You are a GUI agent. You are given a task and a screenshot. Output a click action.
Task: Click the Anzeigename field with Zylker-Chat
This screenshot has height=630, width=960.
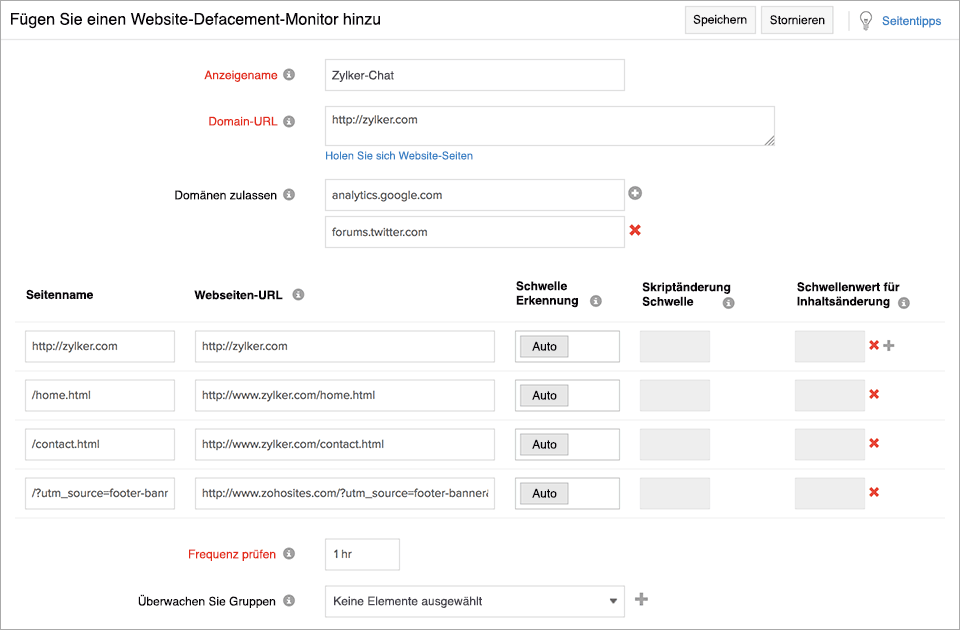pos(474,75)
